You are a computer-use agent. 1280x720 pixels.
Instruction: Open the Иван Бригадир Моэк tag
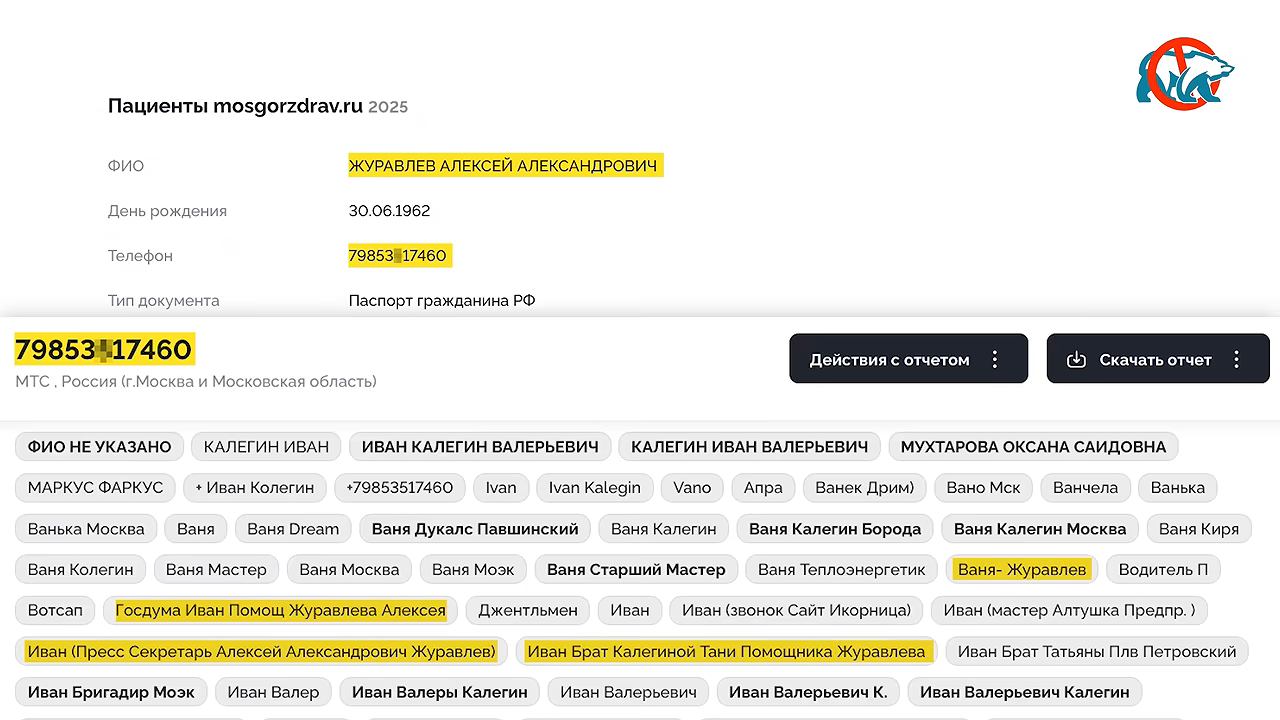click(x=111, y=692)
